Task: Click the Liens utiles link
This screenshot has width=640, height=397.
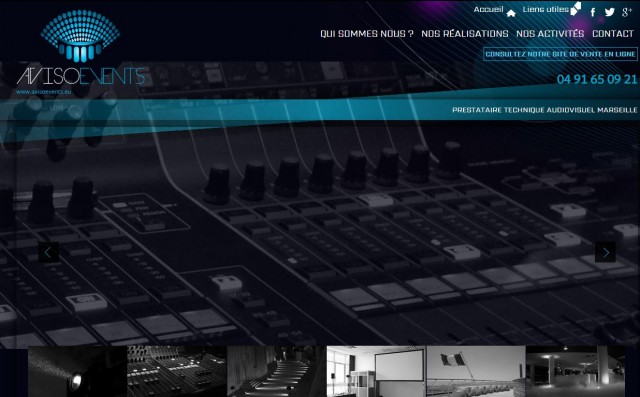Action: click(x=545, y=9)
